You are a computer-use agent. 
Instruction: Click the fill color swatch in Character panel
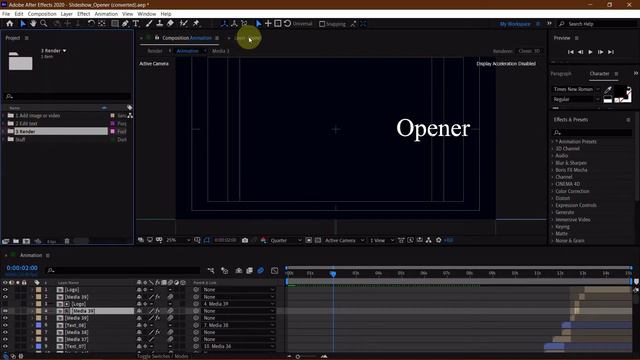coord(620,91)
